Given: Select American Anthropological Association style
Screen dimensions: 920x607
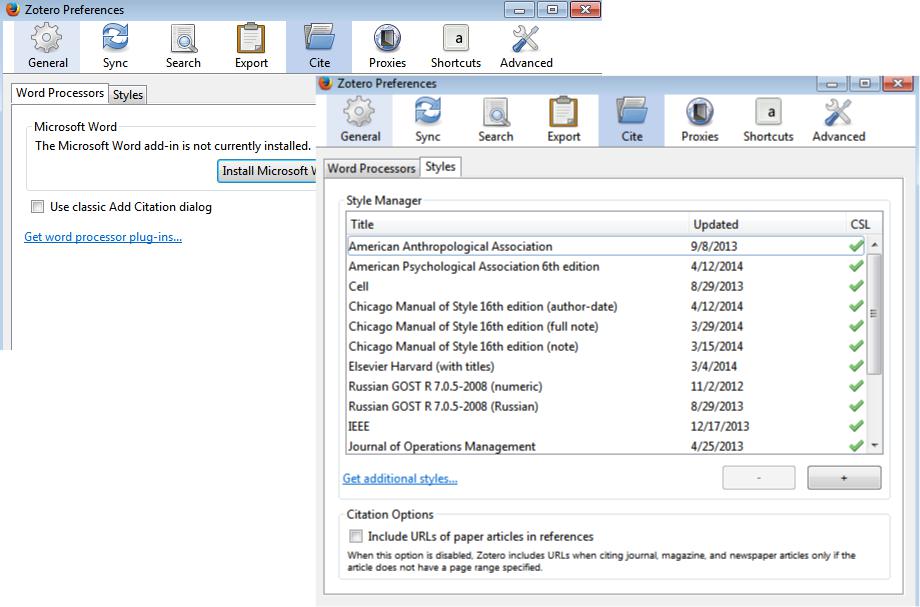Looking at the screenshot, I should 606,246.
